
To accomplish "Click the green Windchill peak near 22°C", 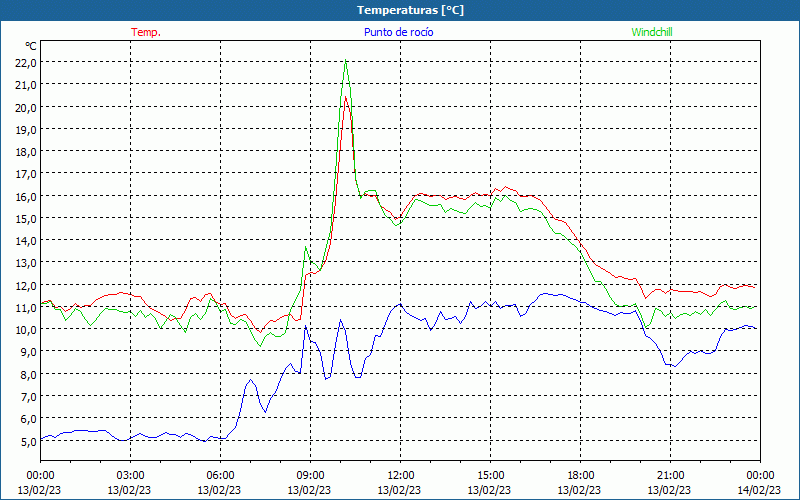I will (x=345, y=61).
